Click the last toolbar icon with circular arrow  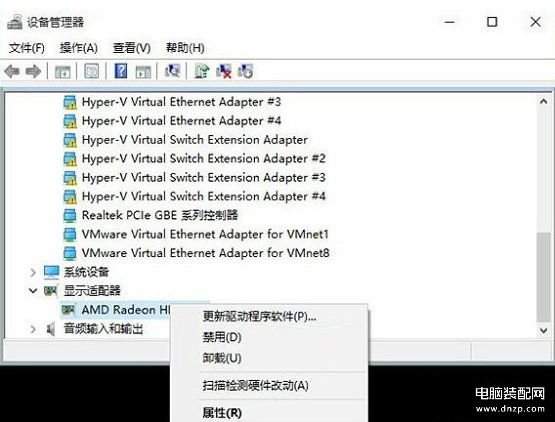pyautogui.click(x=246, y=71)
